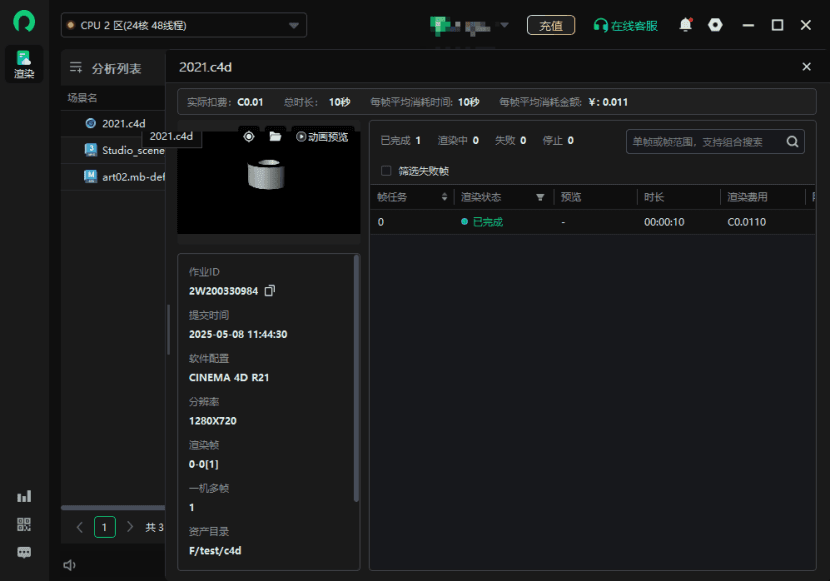Click the render preview thumbnail
The image size is (830, 582).
[x=268, y=183]
